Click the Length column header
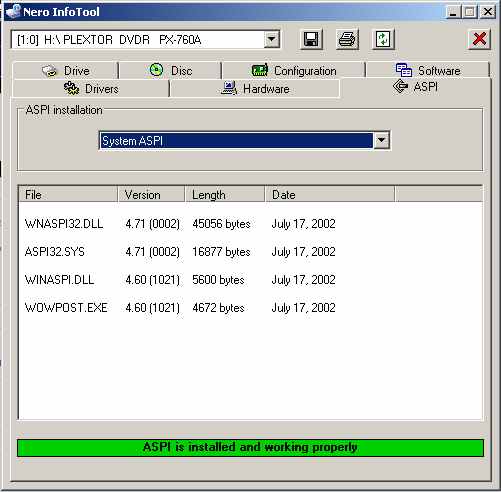Viewport: 501px width, 492px height. pyautogui.click(x=225, y=195)
